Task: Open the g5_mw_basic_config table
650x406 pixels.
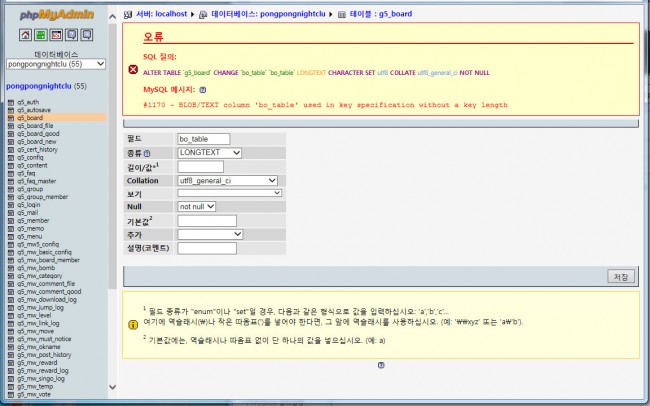Action: 44,252
